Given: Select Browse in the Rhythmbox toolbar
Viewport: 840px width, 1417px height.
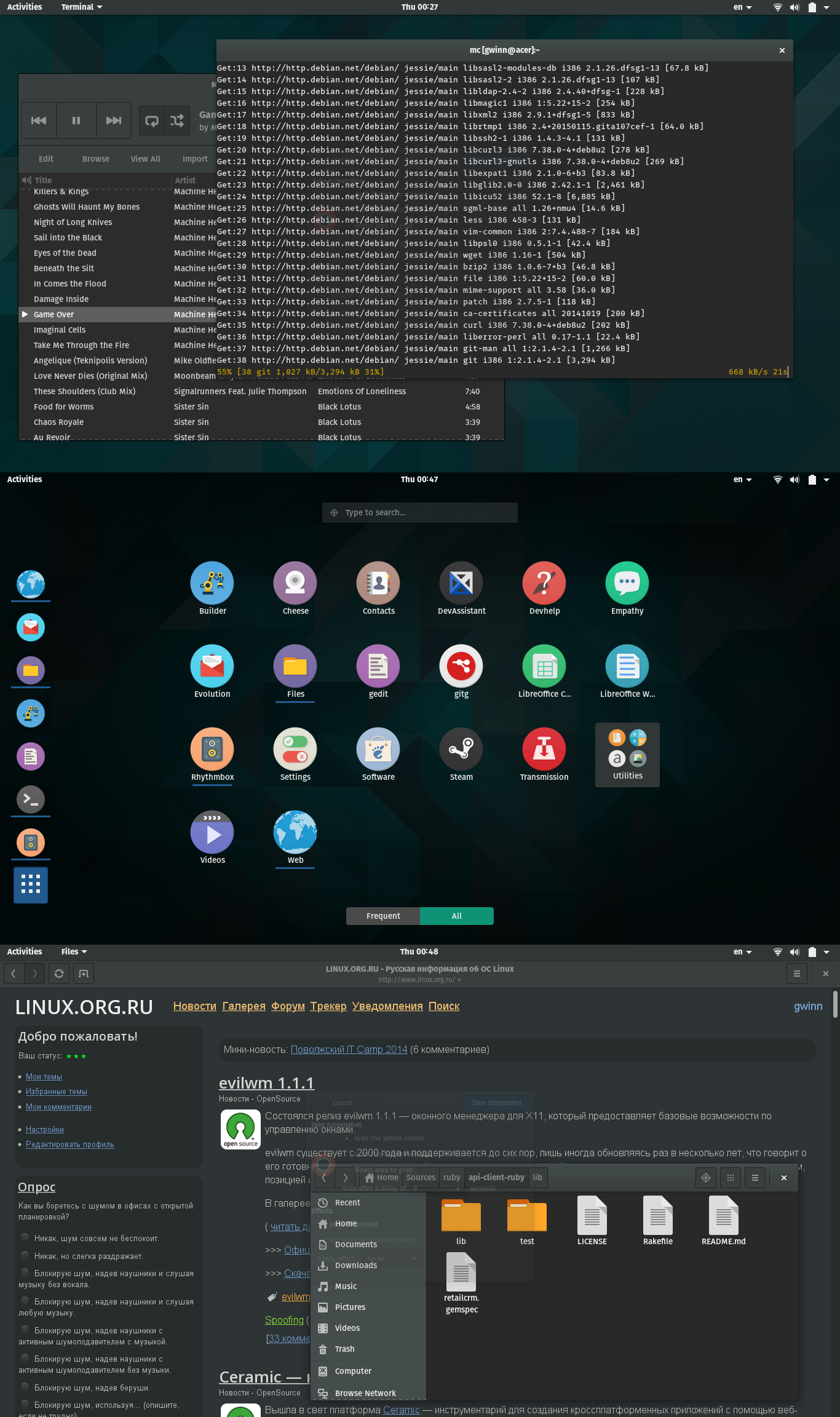Looking at the screenshot, I should click(x=96, y=159).
